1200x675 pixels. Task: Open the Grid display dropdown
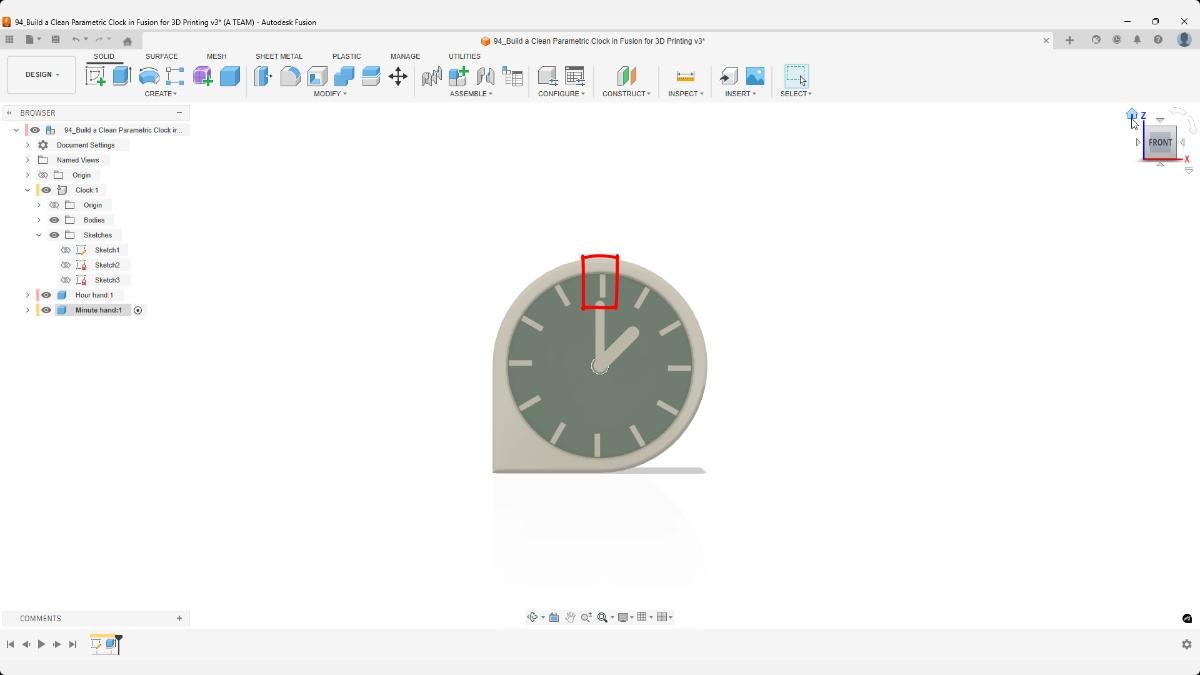652,617
